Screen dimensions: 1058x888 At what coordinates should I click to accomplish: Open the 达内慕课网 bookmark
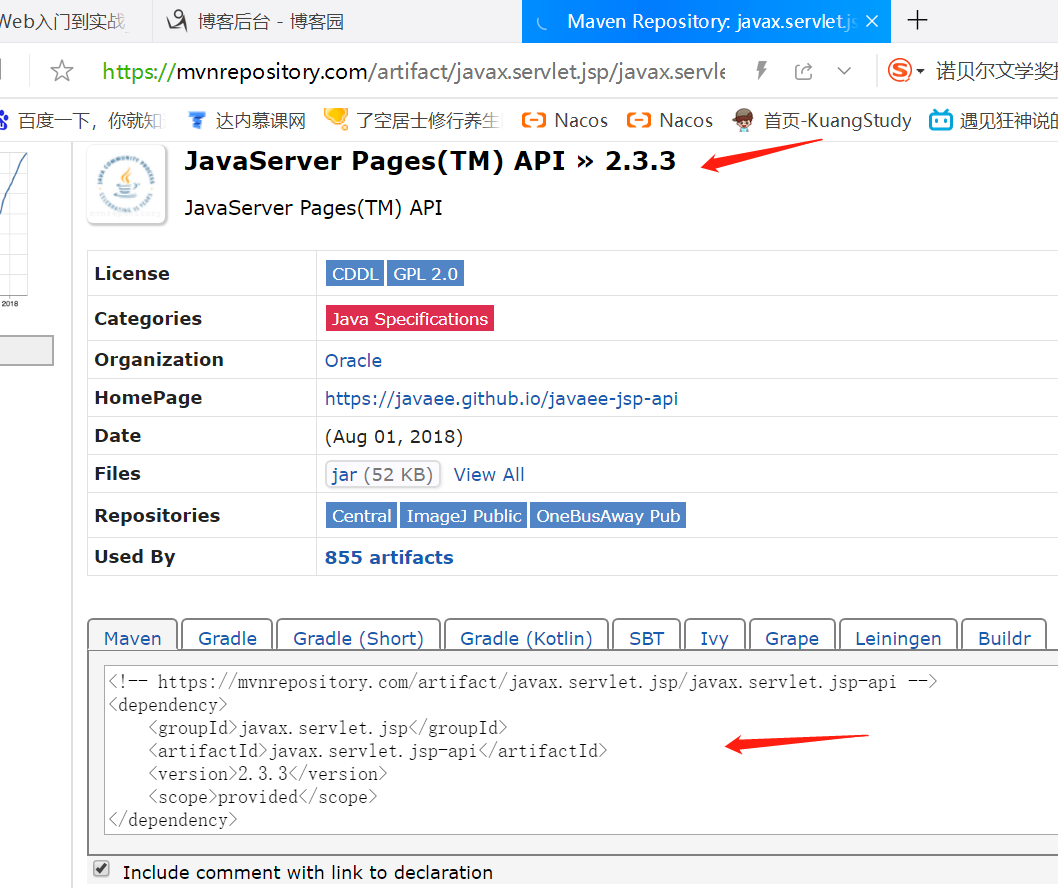247,121
